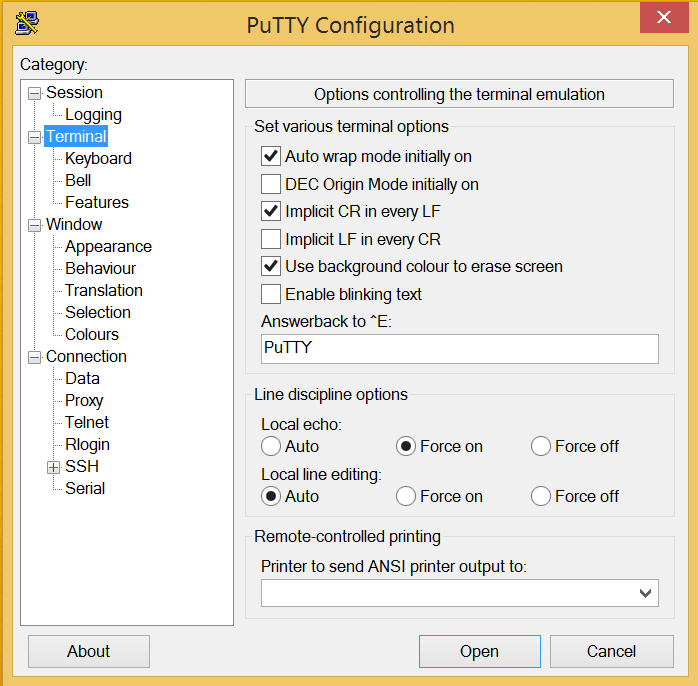698x686 pixels.
Task: Select Force off for Local echo
Action: click(x=540, y=446)
